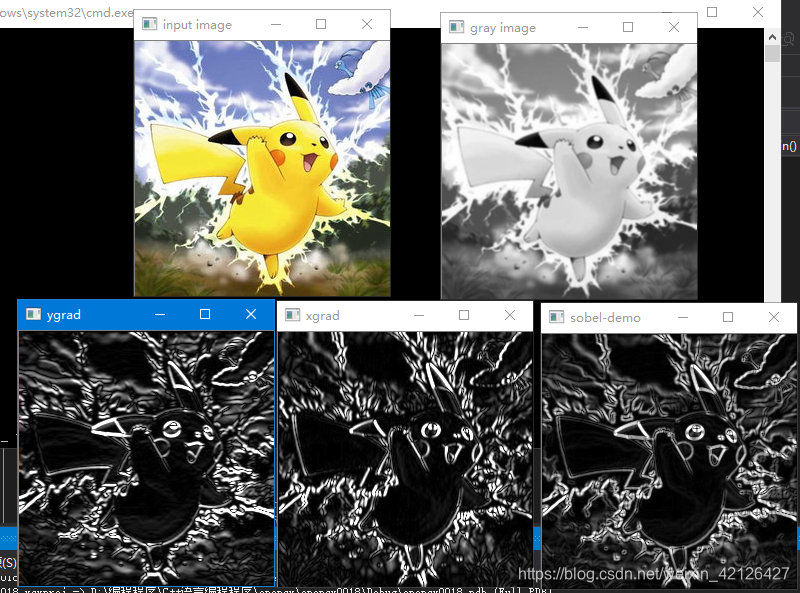Maximize the gray image window
The height and width of the screenshot is (593, 800).
click(628, 27)
